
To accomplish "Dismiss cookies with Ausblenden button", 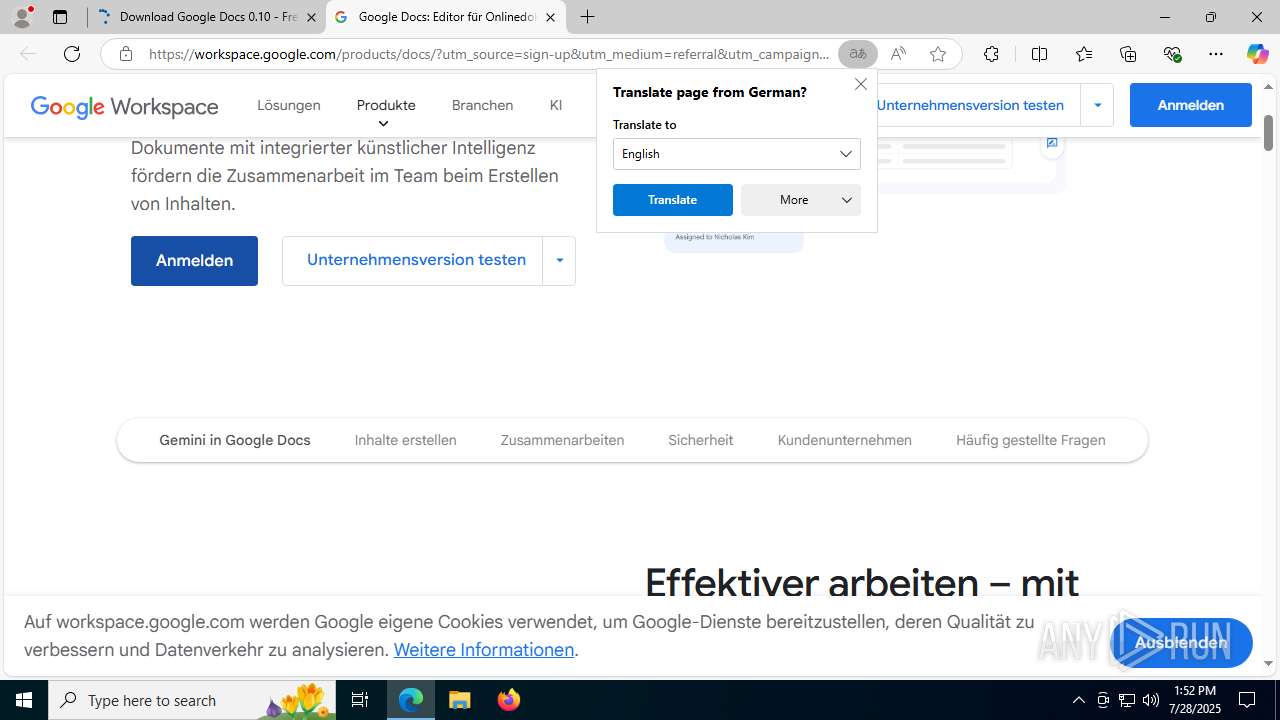I will [x=1181, y=643].
